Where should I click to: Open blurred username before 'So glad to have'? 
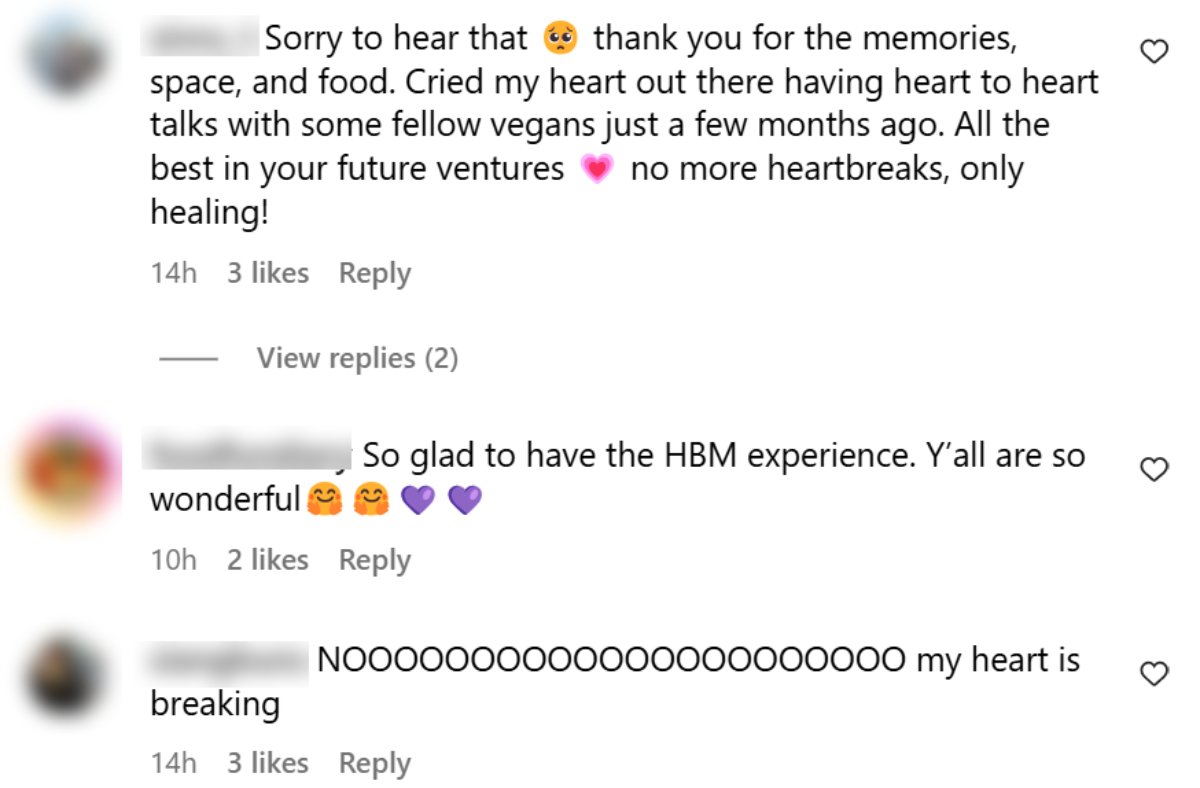pos(247,456)
